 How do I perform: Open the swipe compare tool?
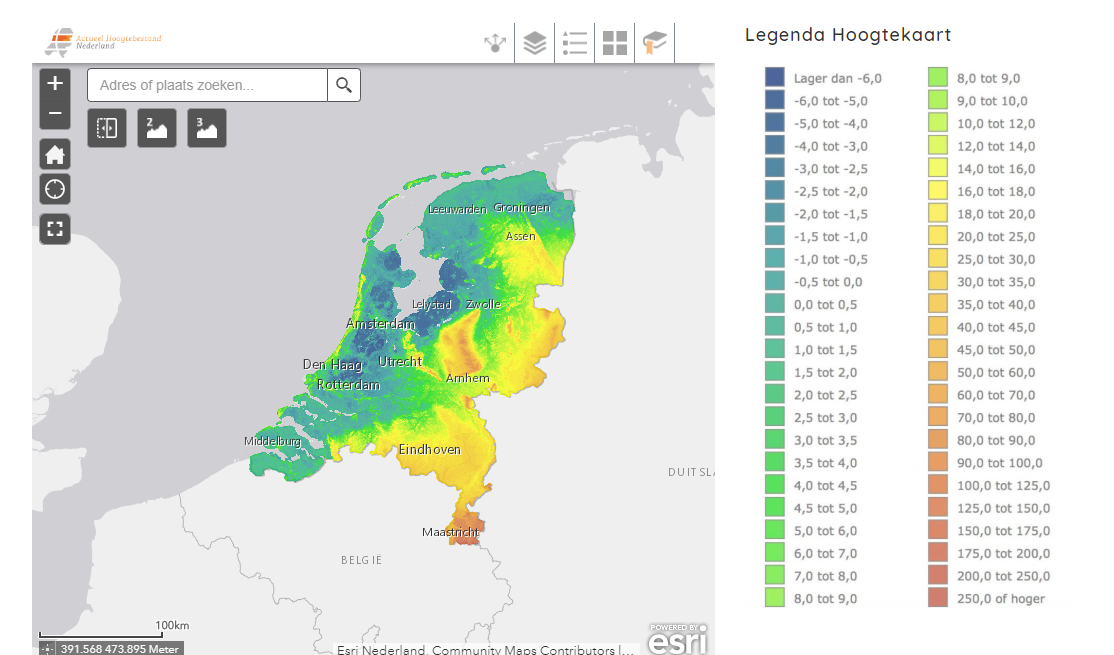click(107, 128)
